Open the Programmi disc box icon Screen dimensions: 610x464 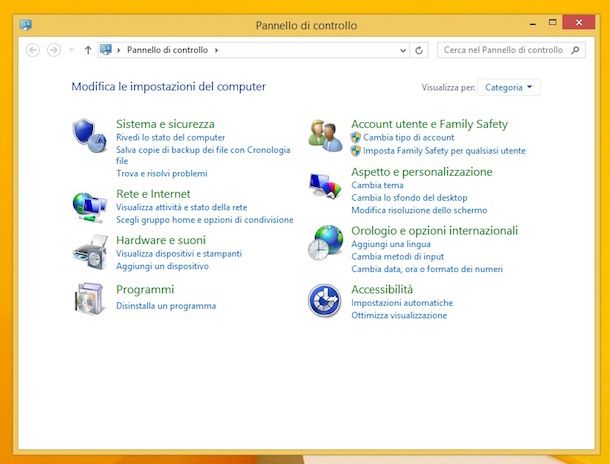pyautogui.click(x=90, y=299)
